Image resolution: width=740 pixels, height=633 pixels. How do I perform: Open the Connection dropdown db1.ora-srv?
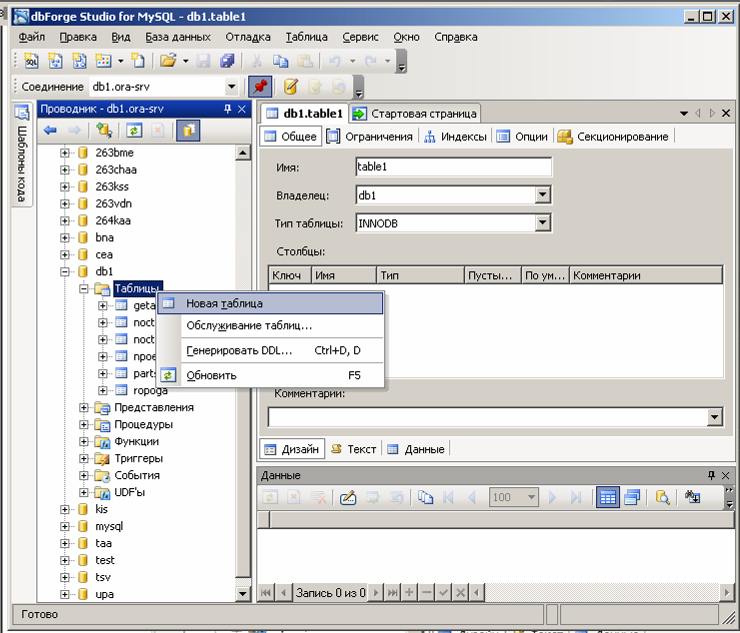point(231,86)
